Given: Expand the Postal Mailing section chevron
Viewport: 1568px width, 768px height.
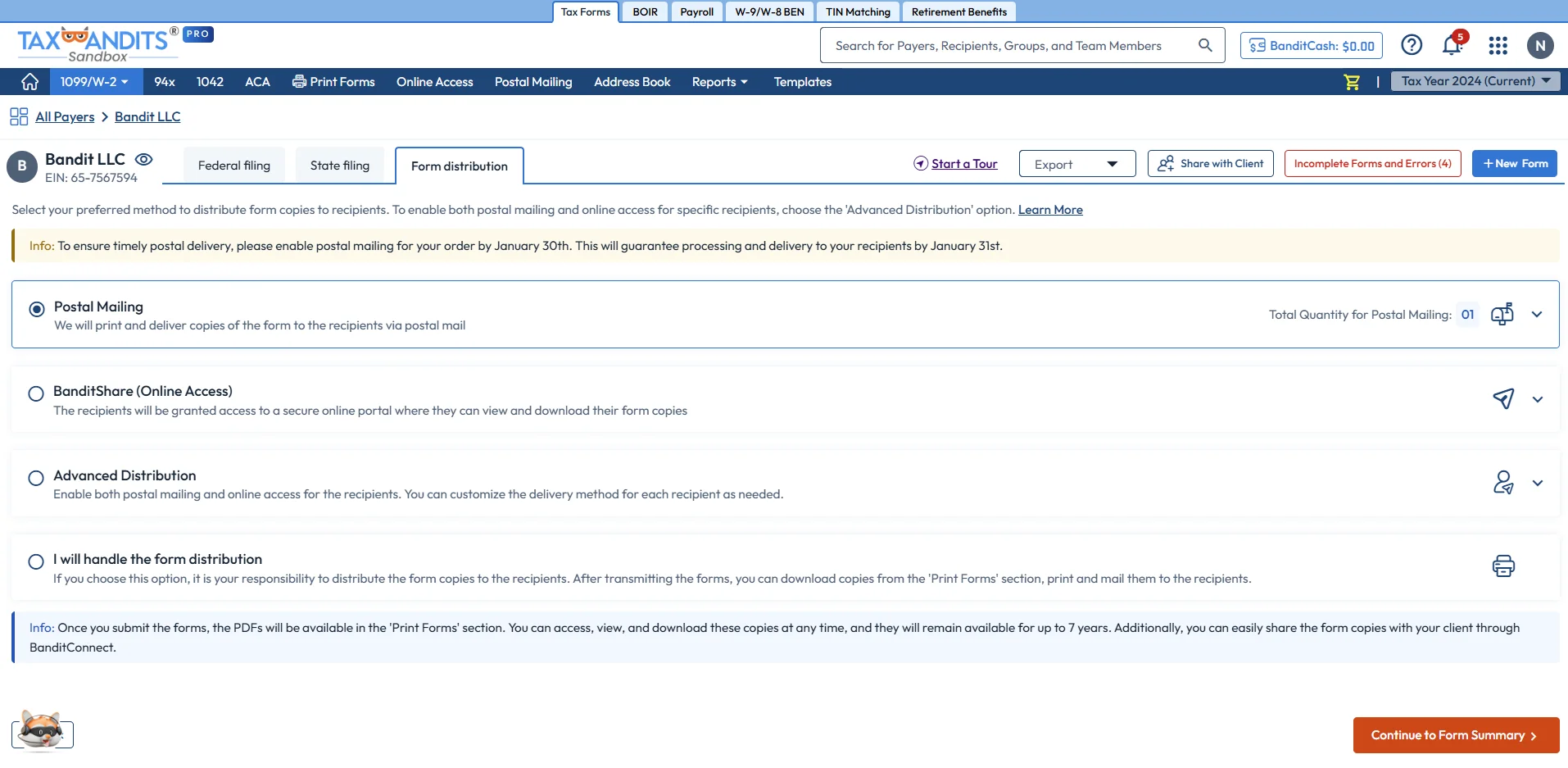Looking at the screenshot, I should coord(1537,315).
